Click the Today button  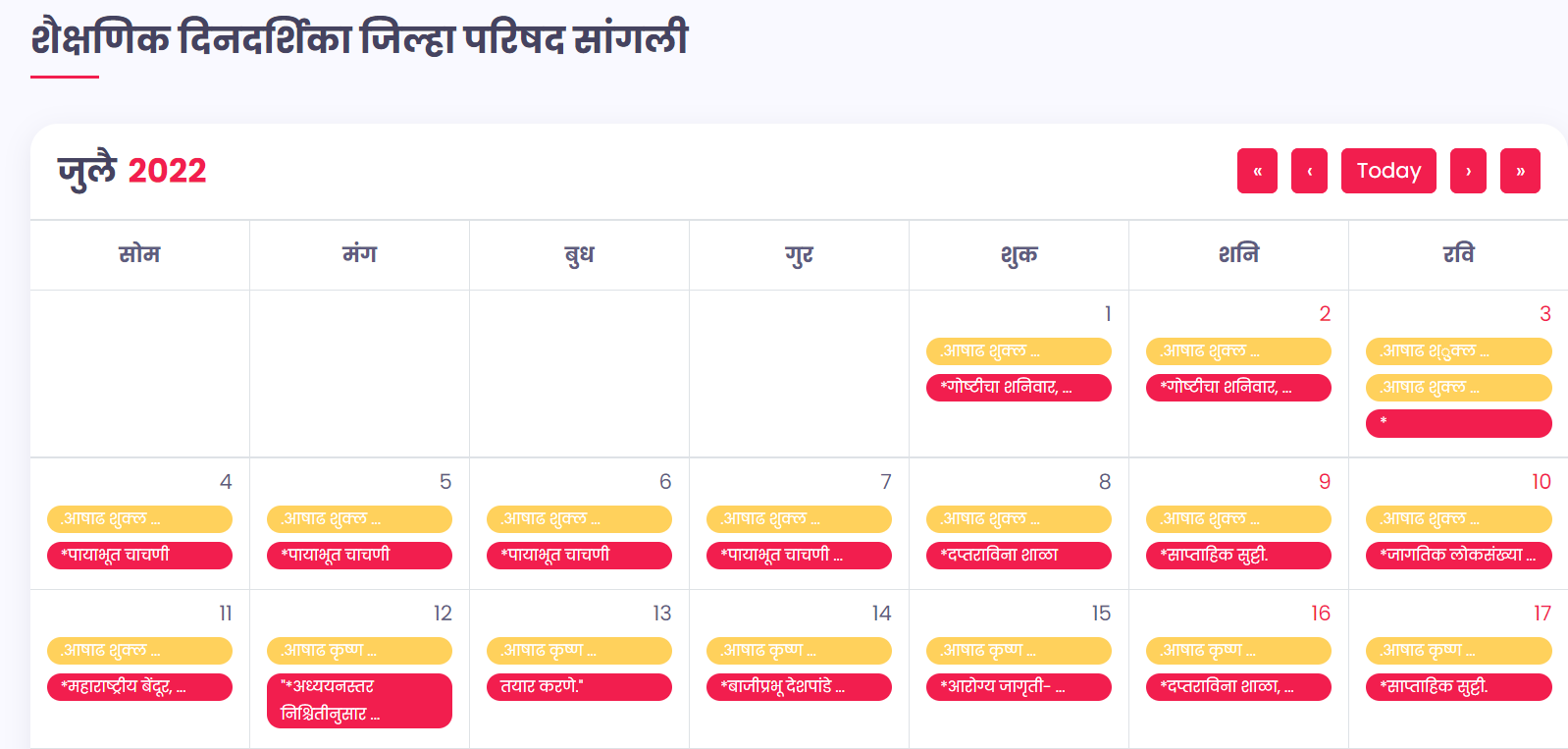click(x=1388, y=171)
